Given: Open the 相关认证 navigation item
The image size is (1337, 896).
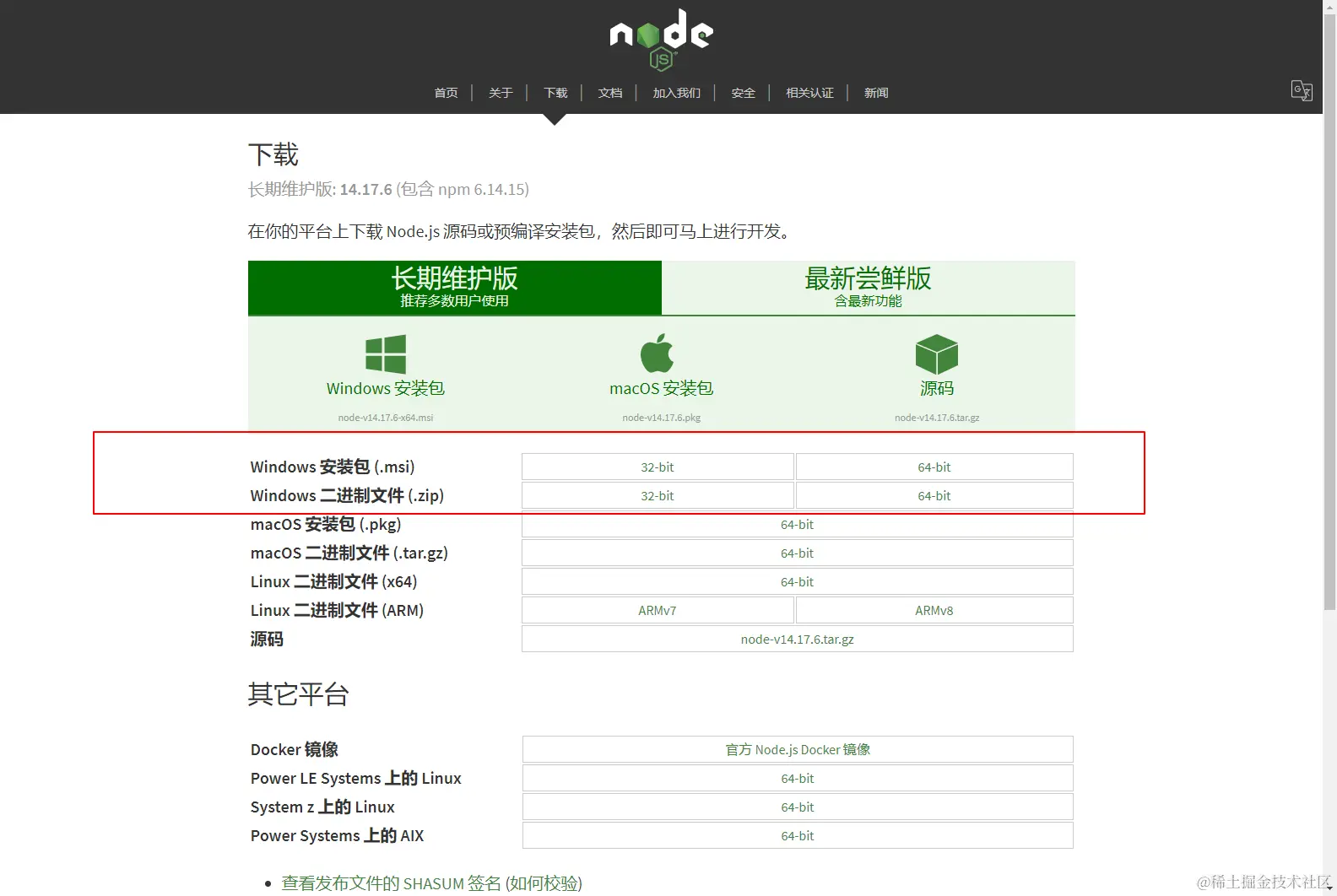Looking at the screenshot, I should pyautogui.click(x=809, y=93).
